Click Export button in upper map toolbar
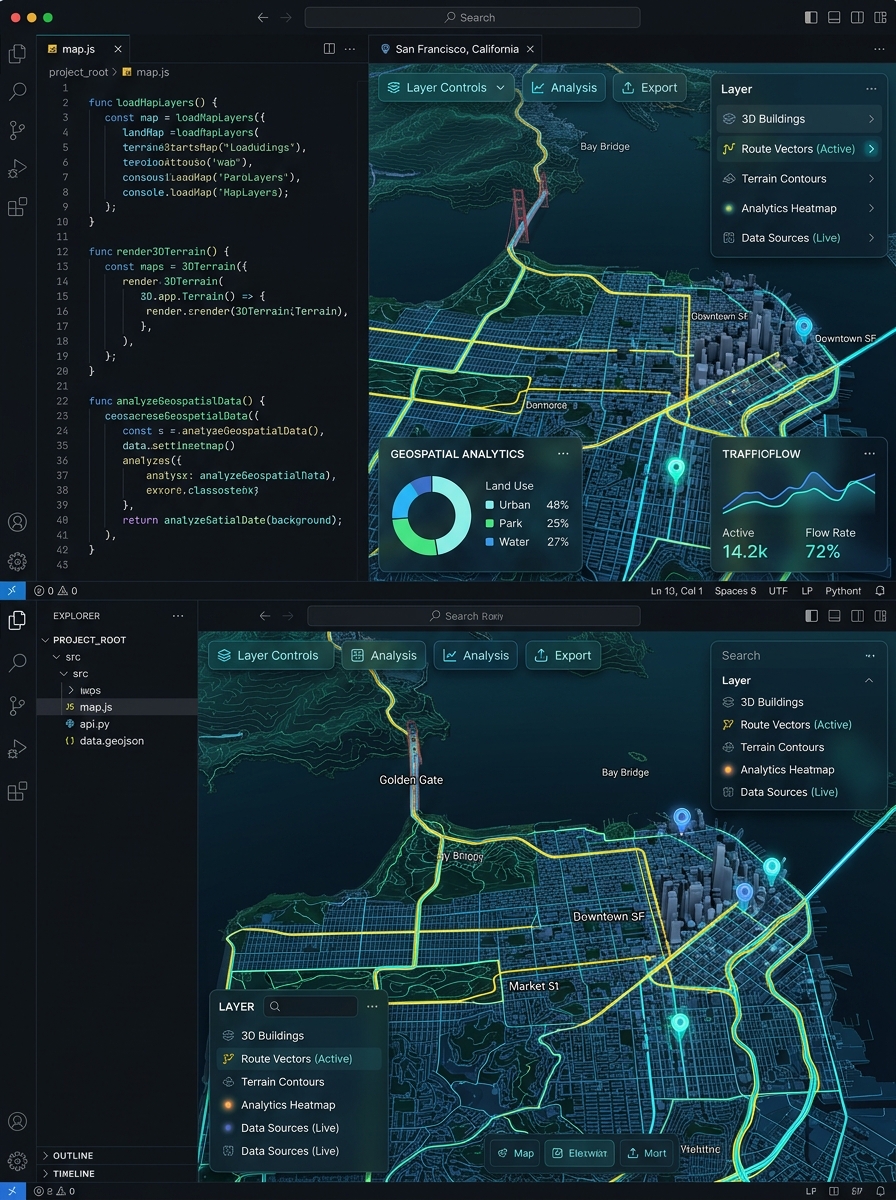This screenshot has width=896, height=1200. tap(649, 88)
